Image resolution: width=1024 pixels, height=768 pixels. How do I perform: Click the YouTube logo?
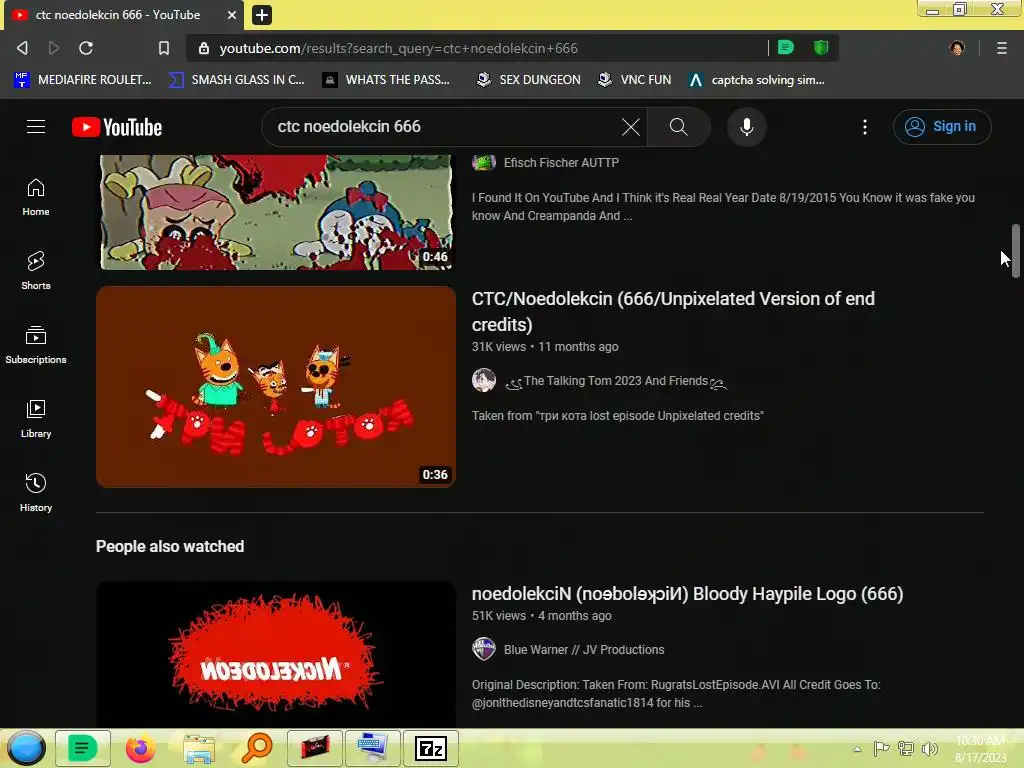[x=117, y=127]
